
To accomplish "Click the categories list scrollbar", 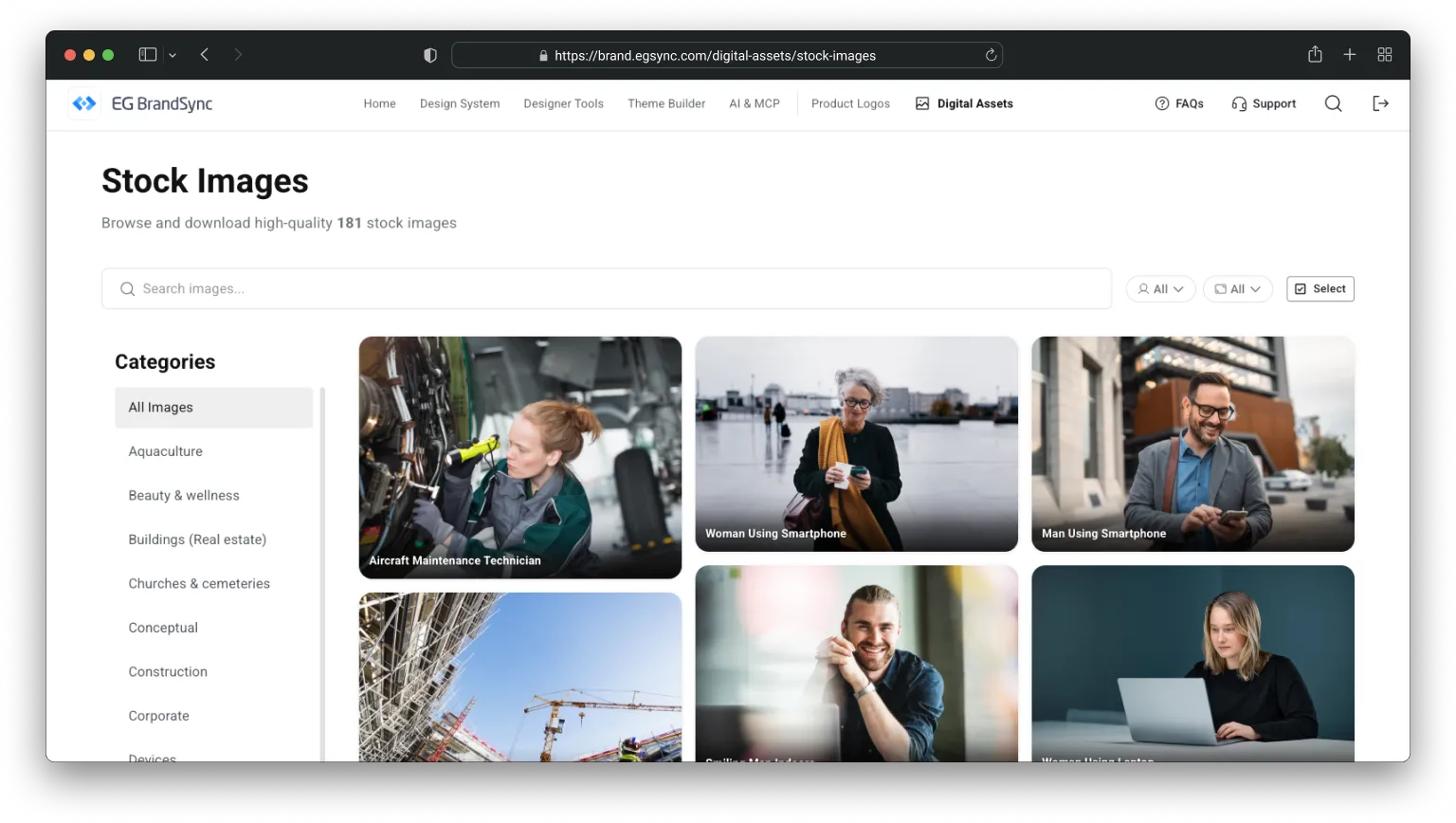I will tap(322, 574).
